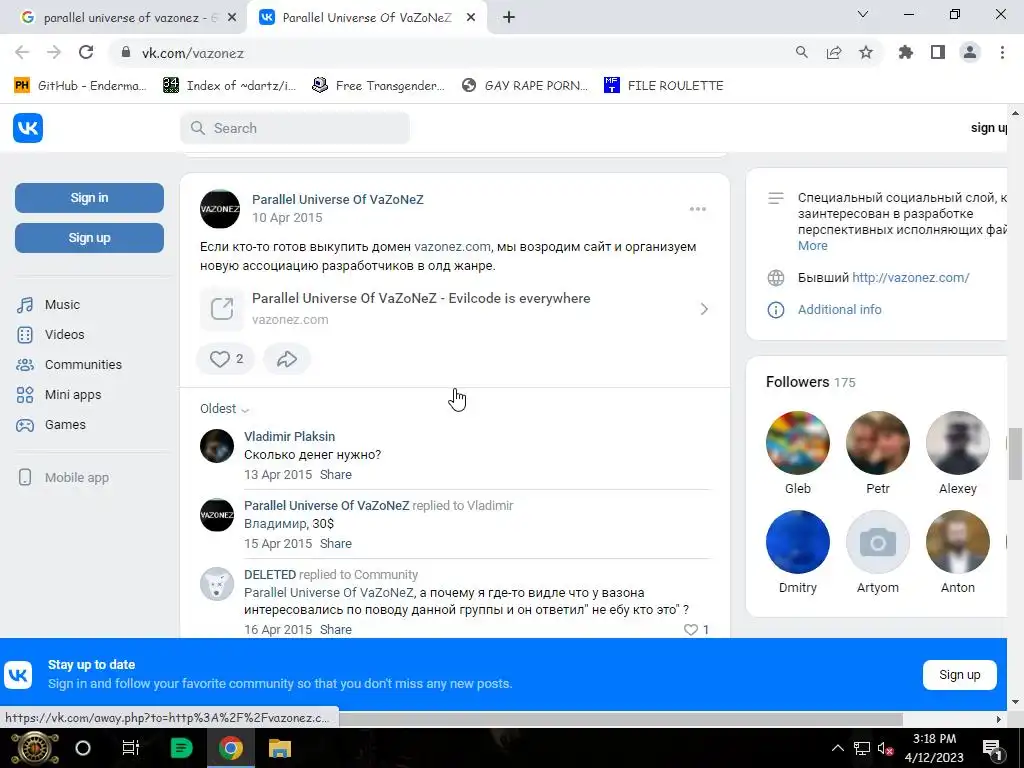Open follower Petr's avatar
The image size is (1024, 768).
point(878,443)
